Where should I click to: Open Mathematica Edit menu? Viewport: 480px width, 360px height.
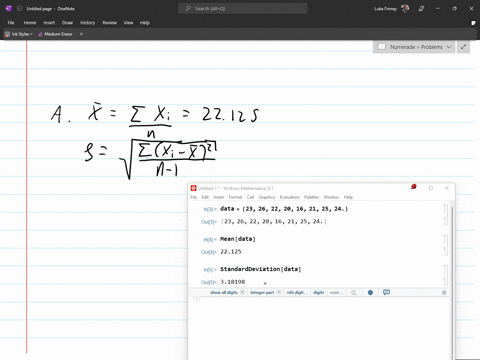(205, 197)
